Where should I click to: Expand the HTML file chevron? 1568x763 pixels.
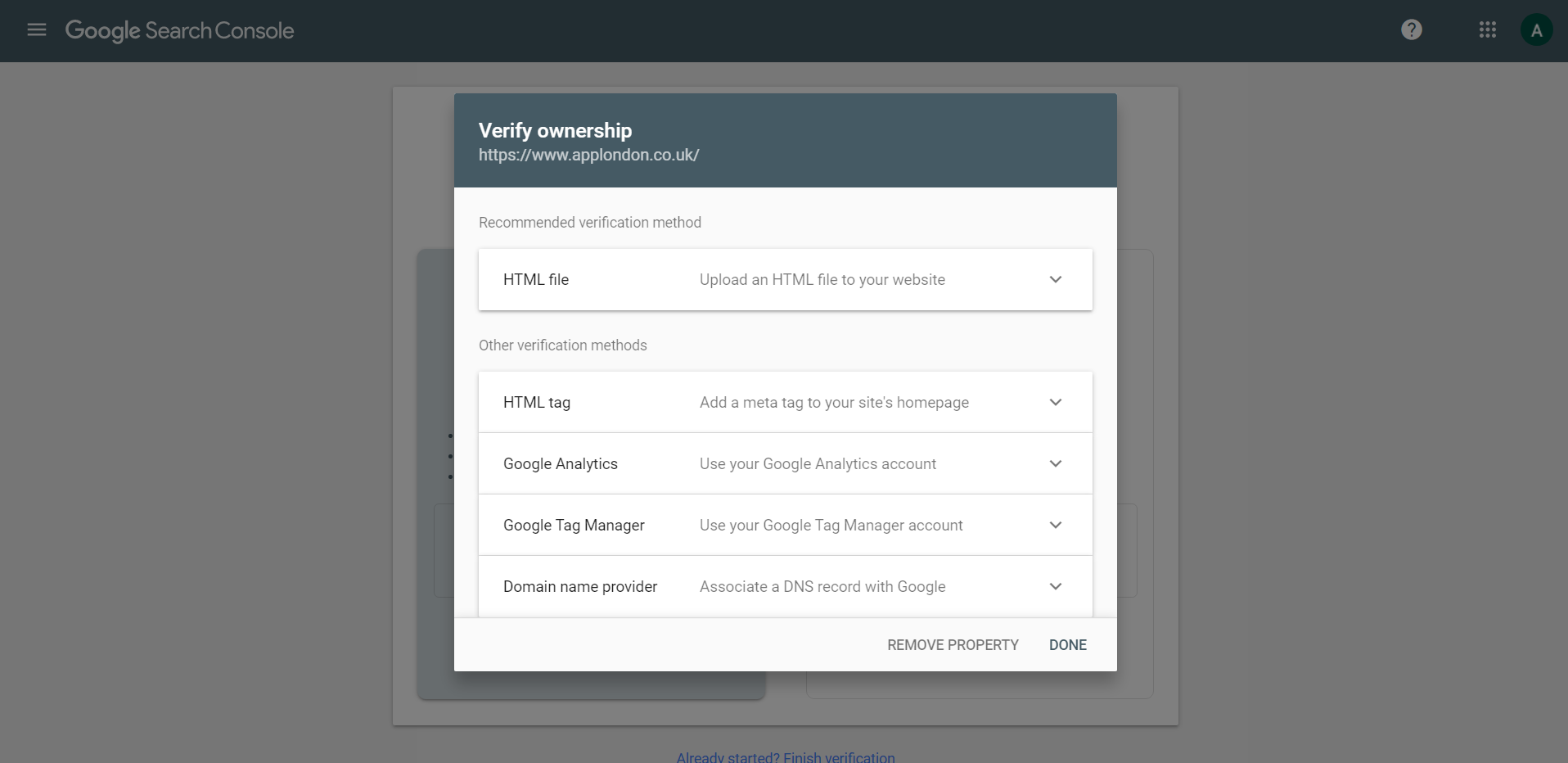1055,280
